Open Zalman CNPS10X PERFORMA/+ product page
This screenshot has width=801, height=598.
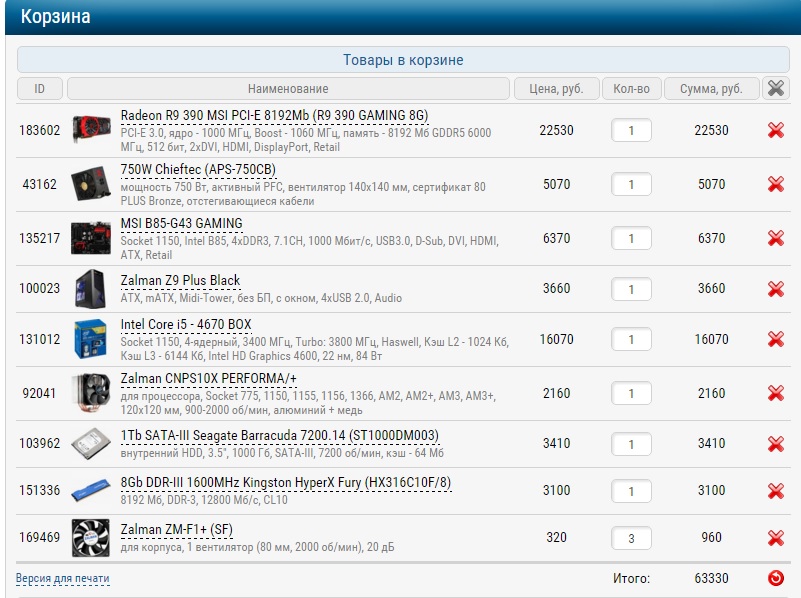click(208, 379)
